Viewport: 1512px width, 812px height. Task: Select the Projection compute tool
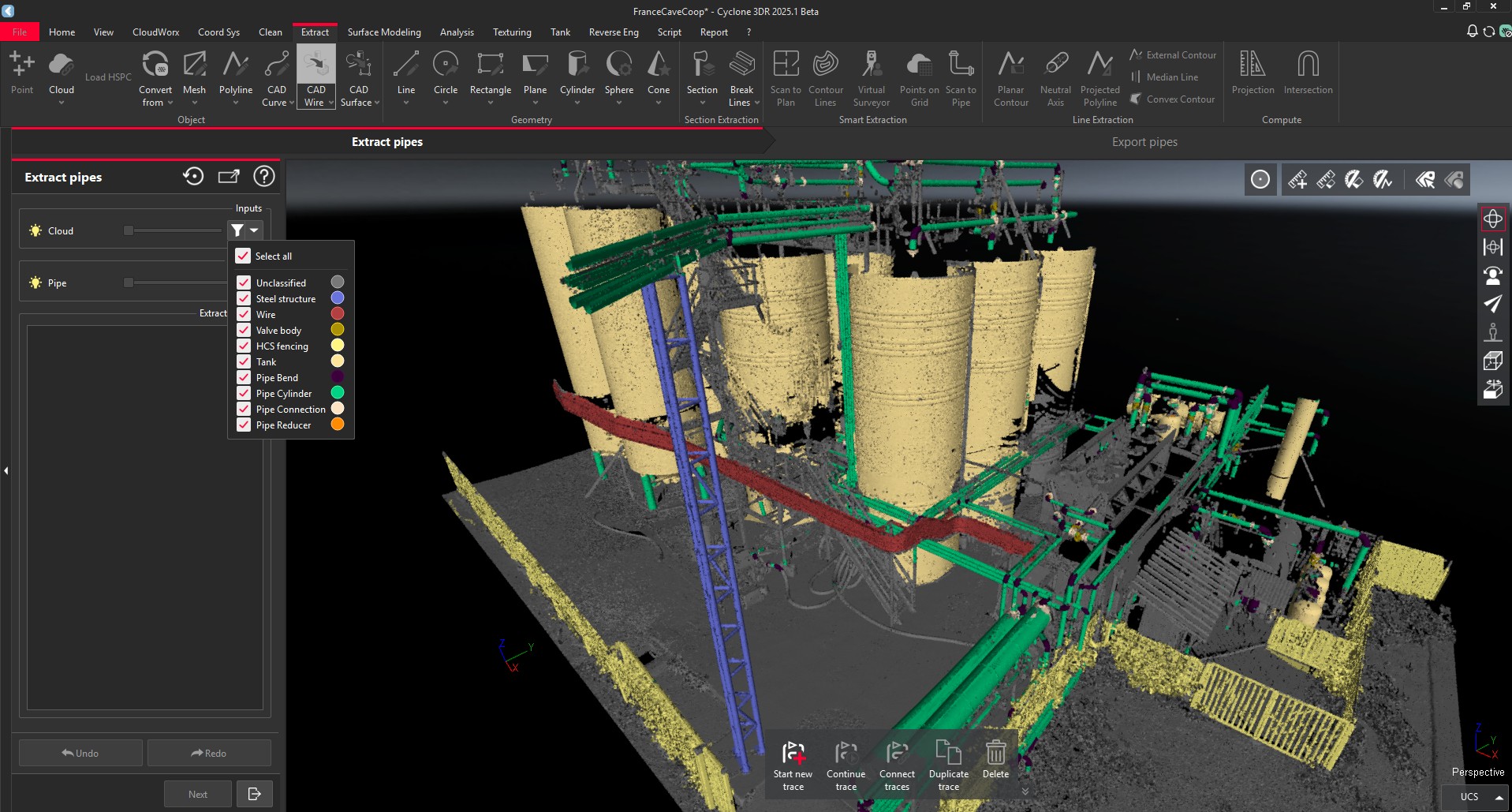coord(1253,71)
